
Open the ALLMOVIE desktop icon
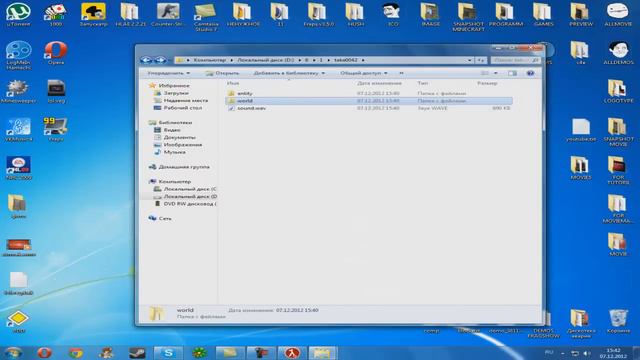(x=618, y=14)
